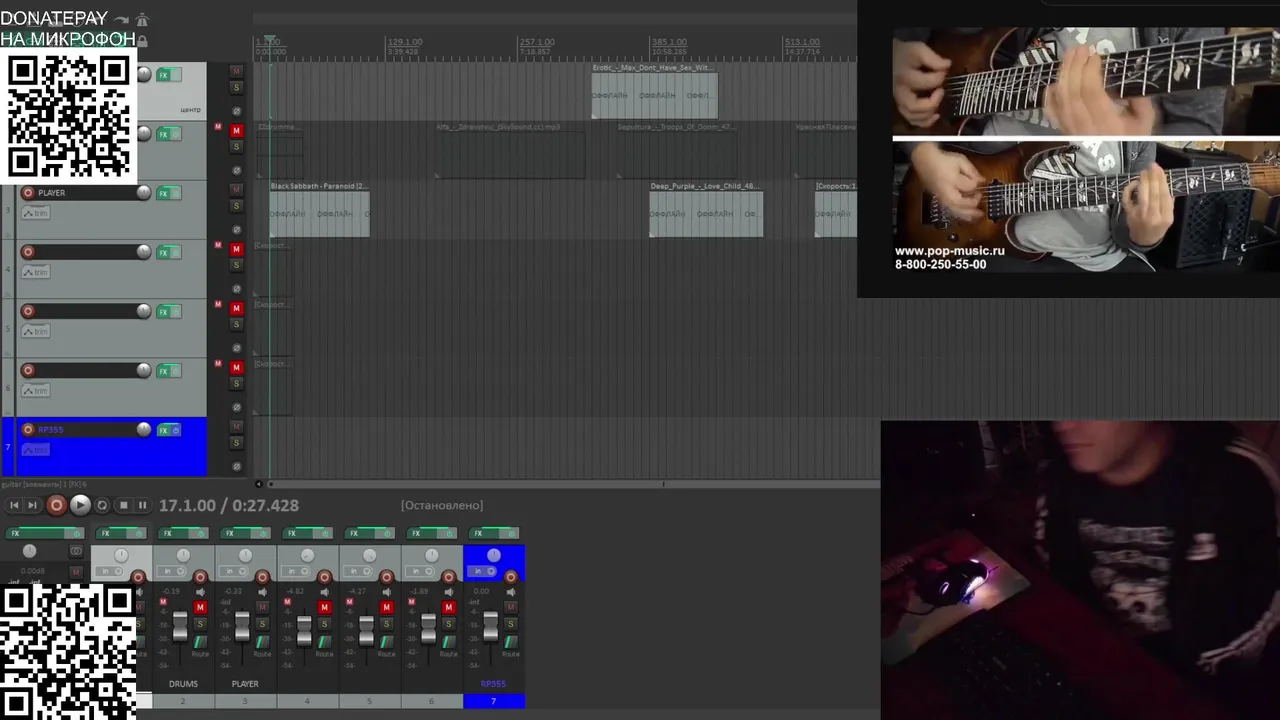
Task: Unmute DRUMS in the mixer
Action: (200, 608)
